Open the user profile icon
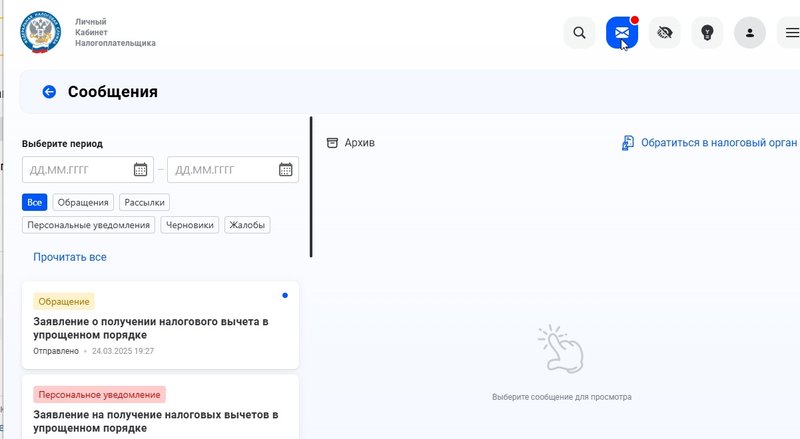 750,33
